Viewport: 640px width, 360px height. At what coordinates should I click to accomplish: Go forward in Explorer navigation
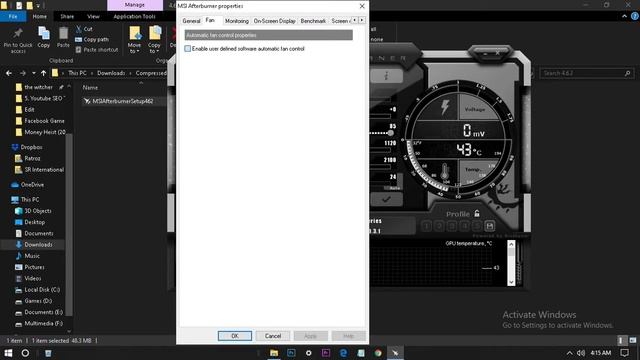tap(23, 73)
